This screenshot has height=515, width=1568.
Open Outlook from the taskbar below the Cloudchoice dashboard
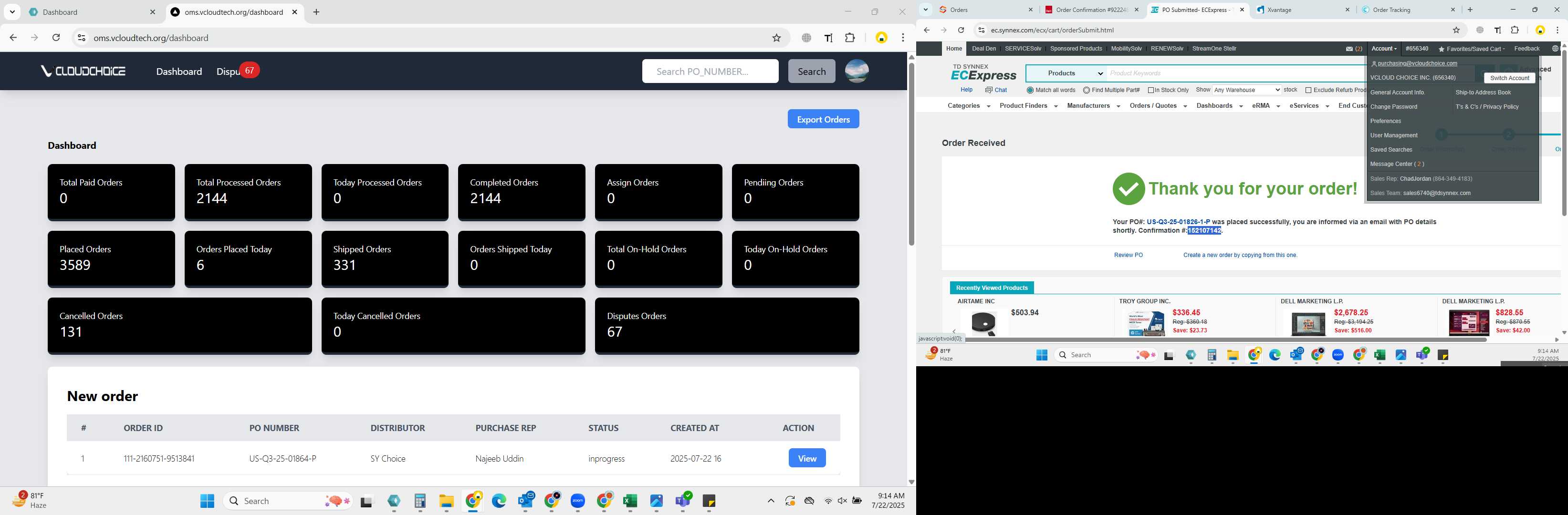click(525, 501)
